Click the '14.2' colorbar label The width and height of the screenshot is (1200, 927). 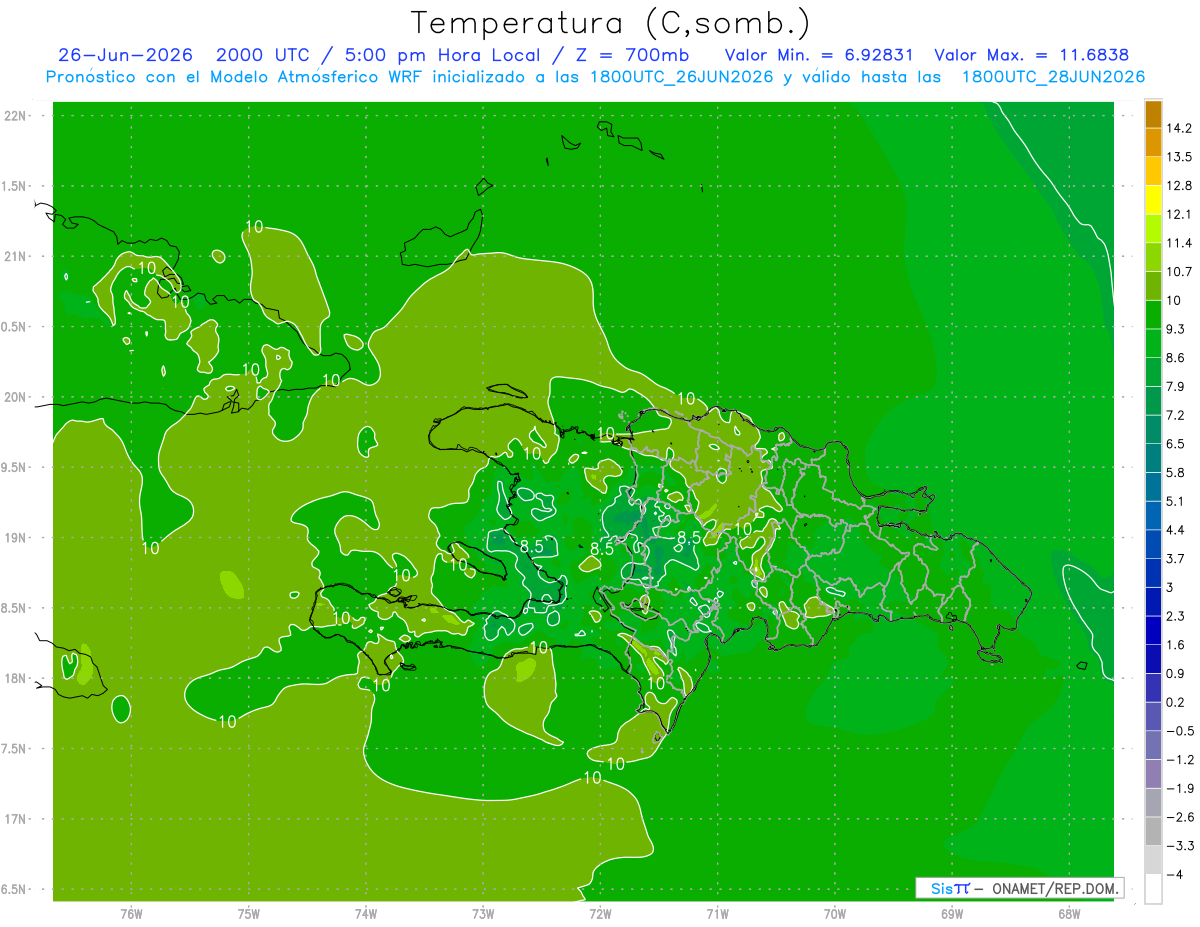click(x=1180, y=128)
